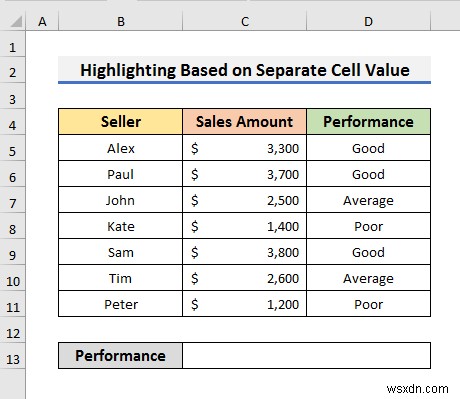
Task: Select column D header
Action: pos(368,22)
